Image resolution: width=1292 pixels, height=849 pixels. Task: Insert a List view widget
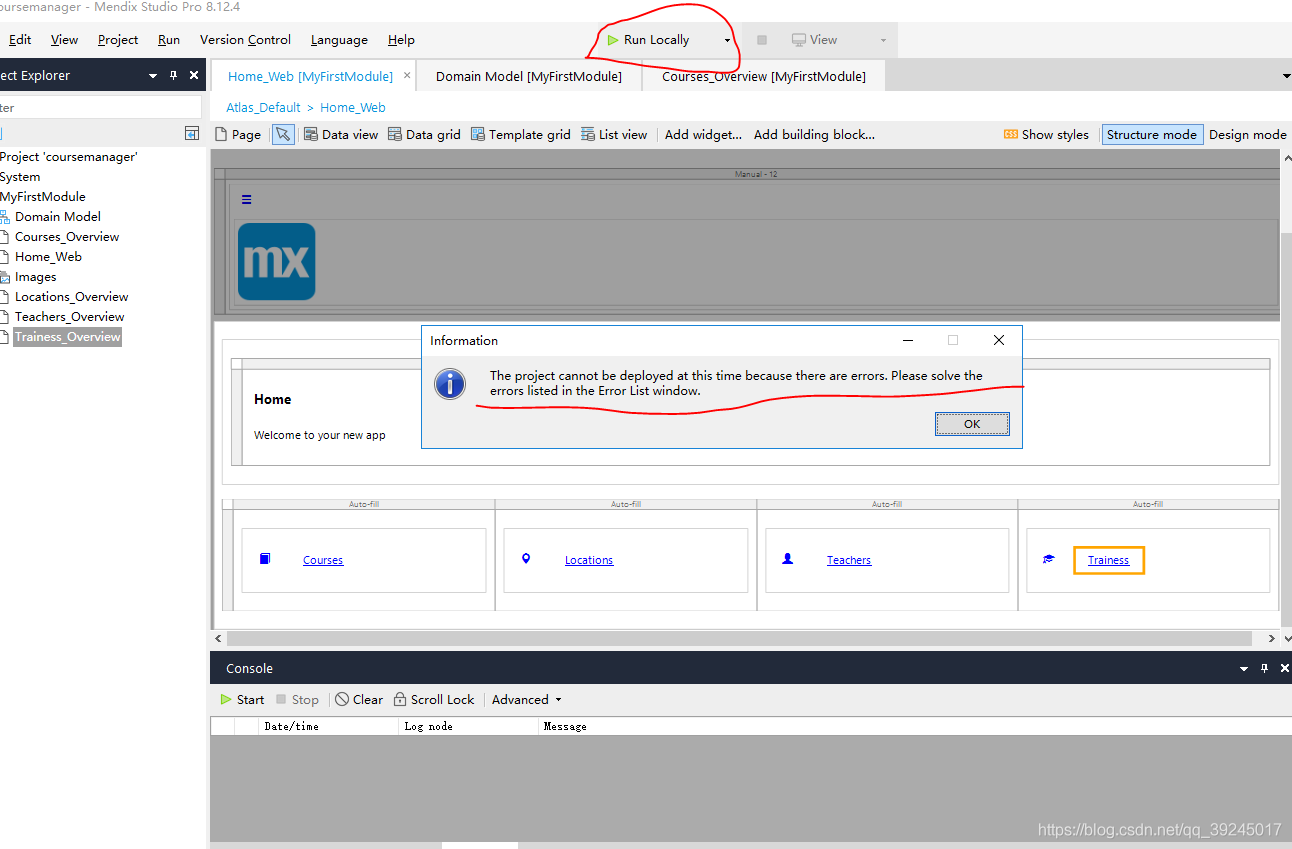coord(613,135)
